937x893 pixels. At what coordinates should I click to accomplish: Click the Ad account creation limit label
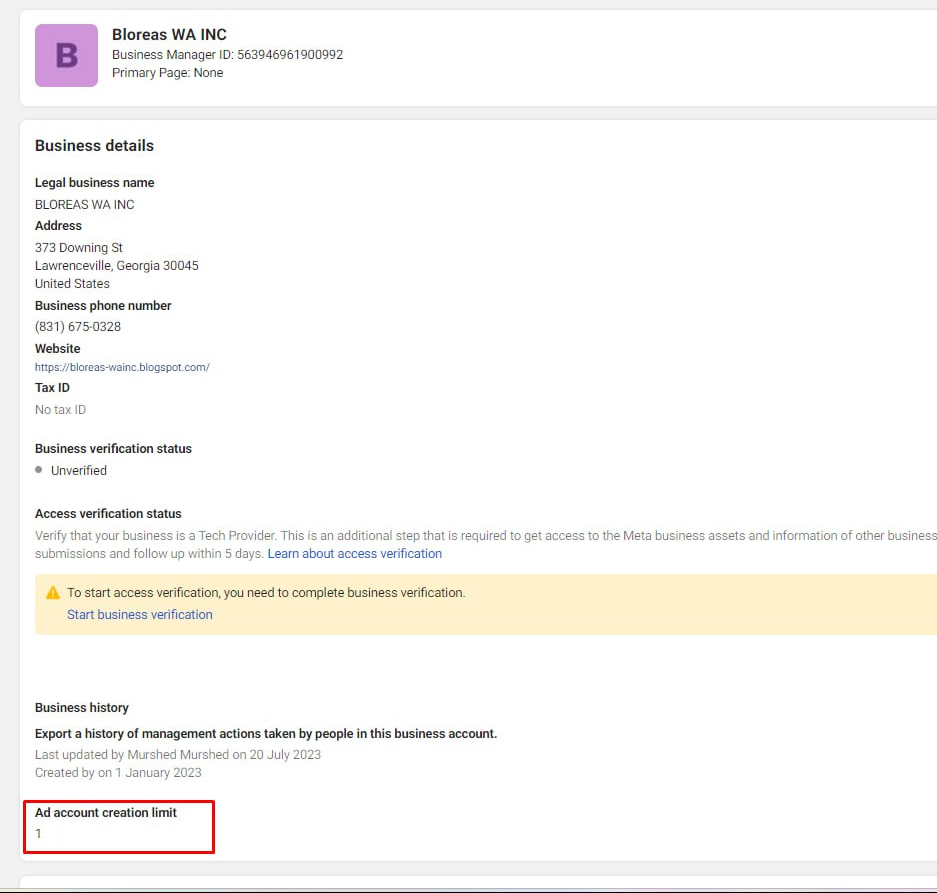point(106,812)
